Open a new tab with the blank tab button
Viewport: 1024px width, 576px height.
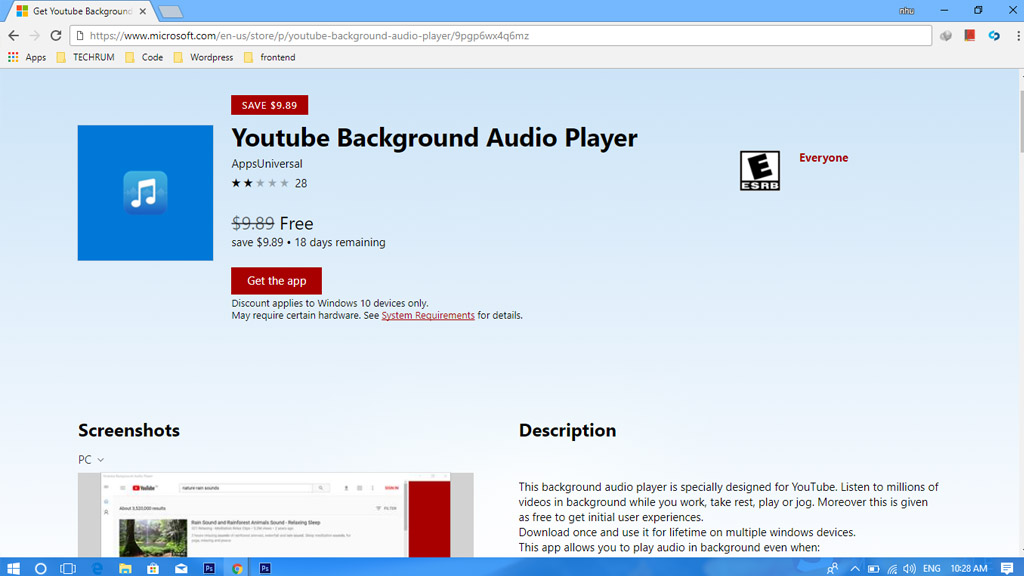click(170, 12)
